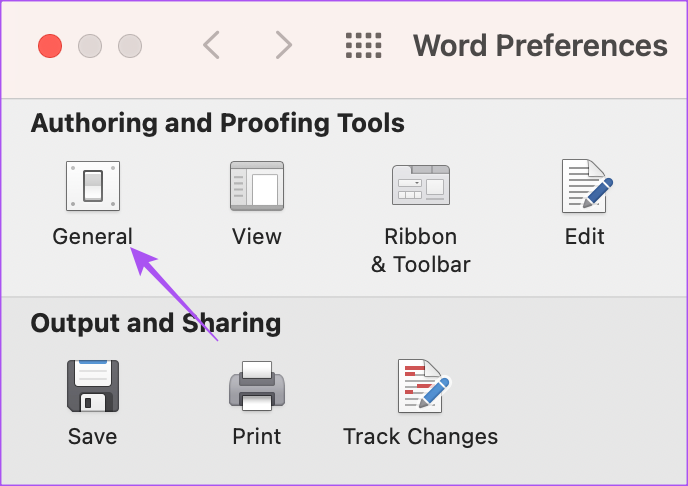
Task: Click the Track Changes label
Action: [x=420, y=436]
